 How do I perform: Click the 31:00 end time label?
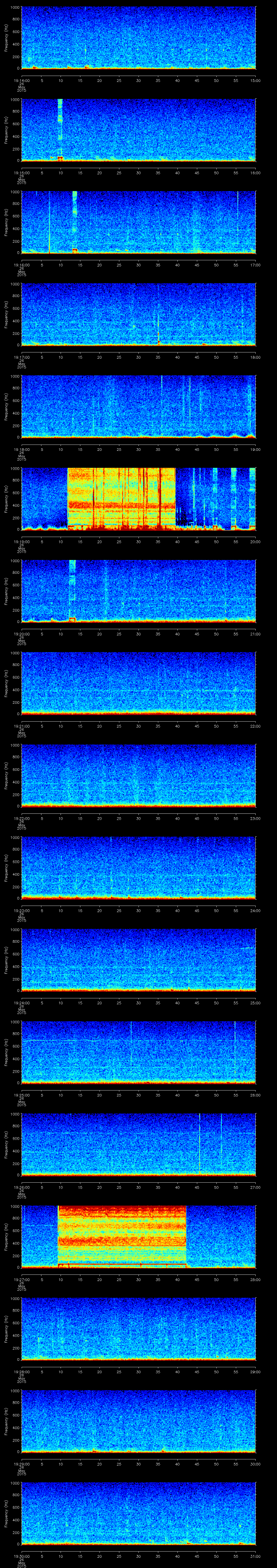[256, 1556]
